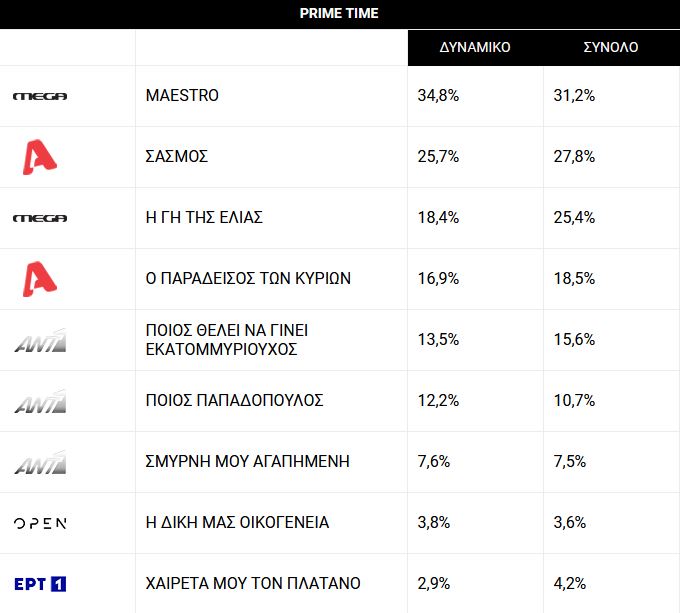Click the ΣΑΣΜΟΣ program title
This screenshot has height=613, width=682.
tap(177, 157)
